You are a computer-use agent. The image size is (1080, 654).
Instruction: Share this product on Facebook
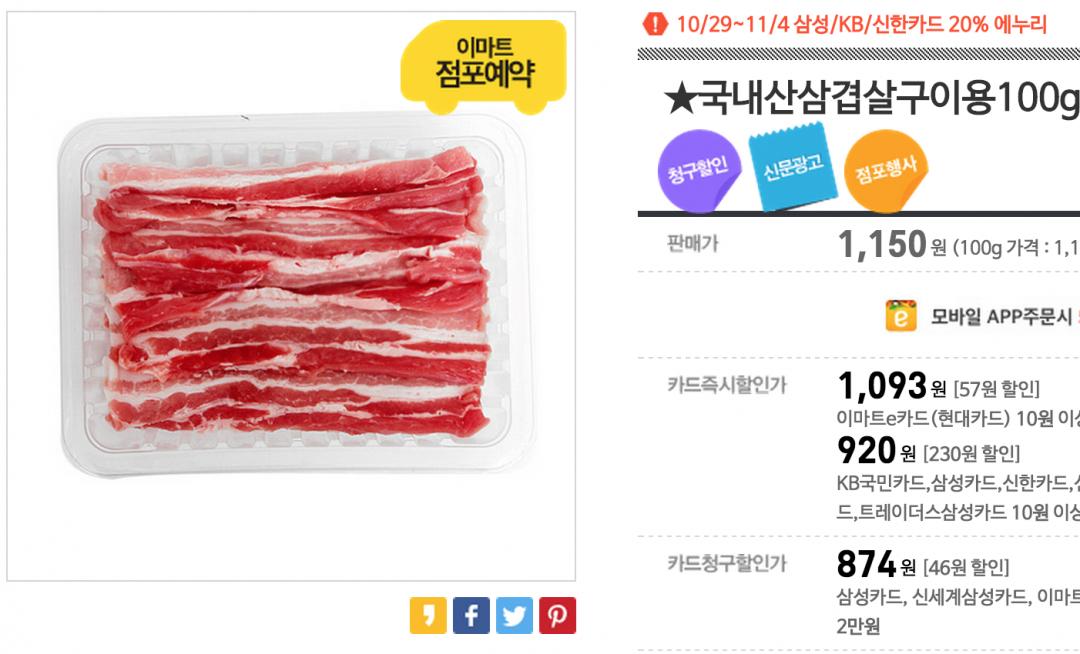(471, 615)
